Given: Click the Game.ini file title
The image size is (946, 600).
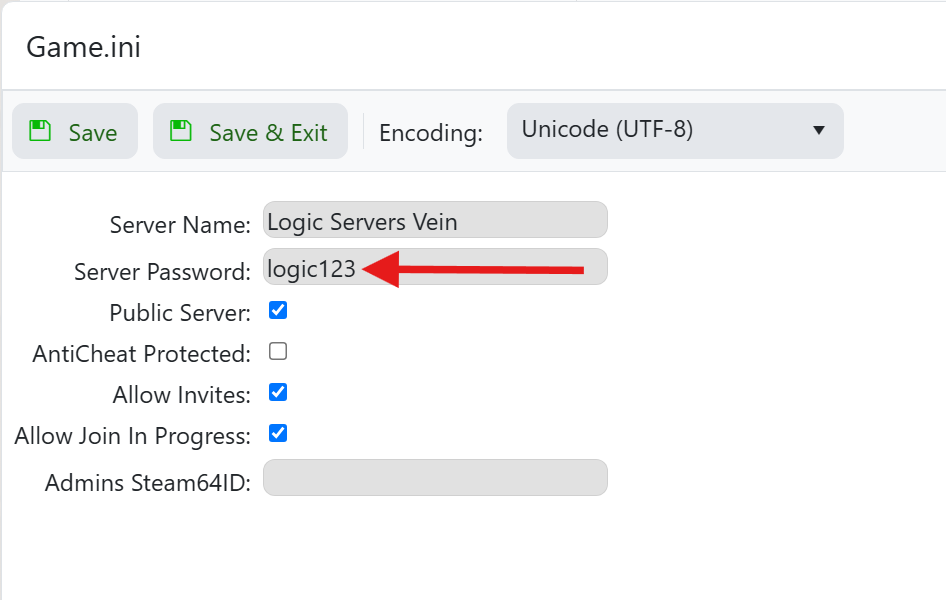Looking at the screenshot, I should click(x=83, y=47).
